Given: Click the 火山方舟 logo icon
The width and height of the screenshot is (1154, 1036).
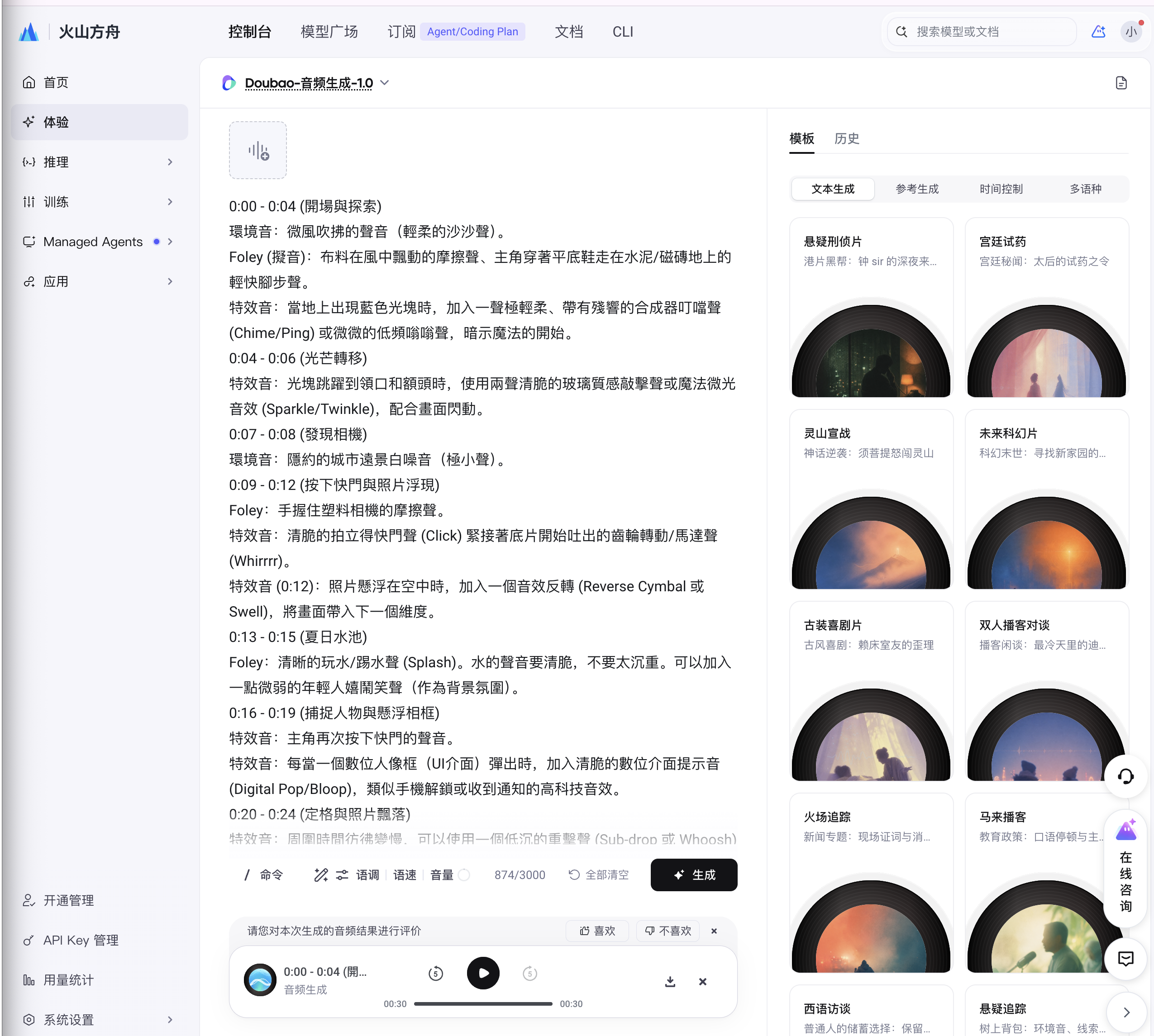Looking at the screenshot, I should coord(29,32).
